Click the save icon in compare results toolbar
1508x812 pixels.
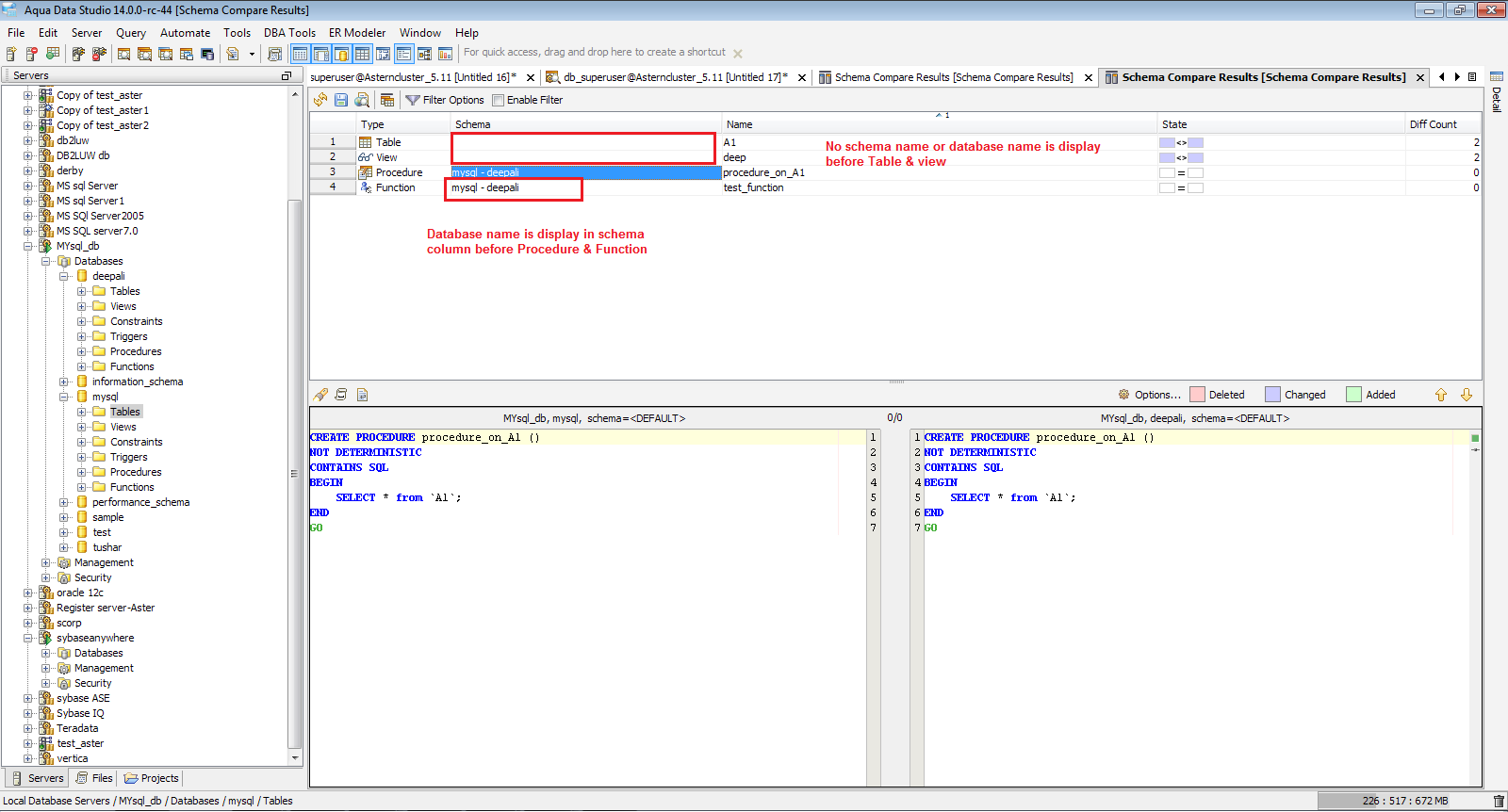(341, 100)
